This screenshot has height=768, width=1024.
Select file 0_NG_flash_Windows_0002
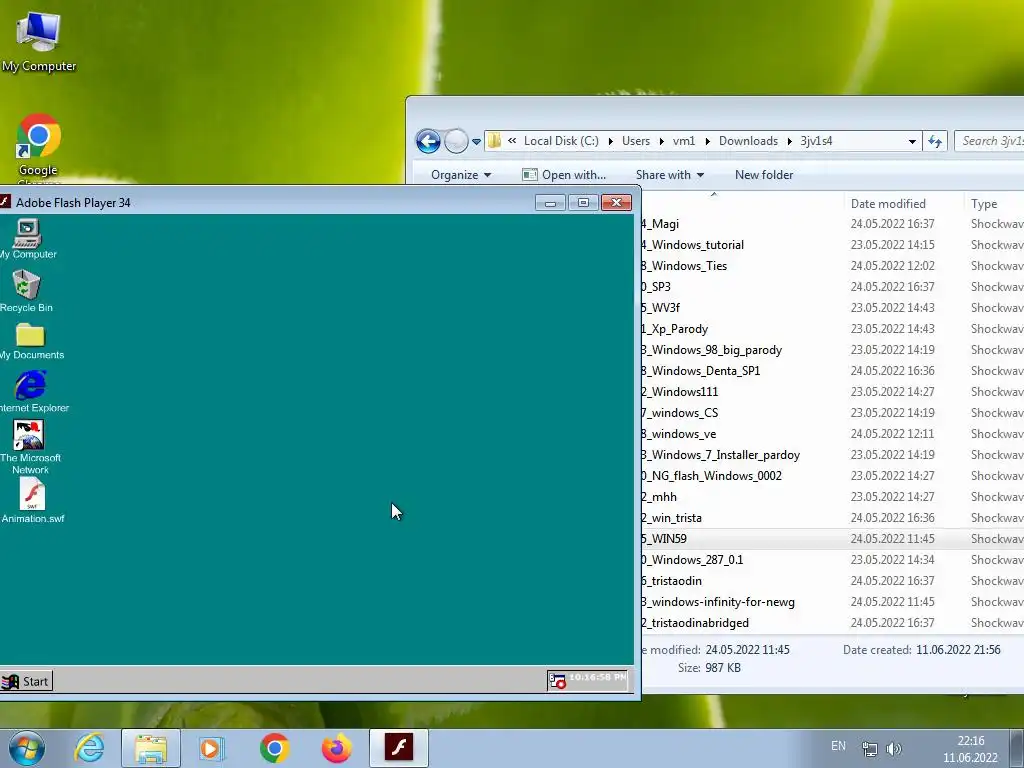pos(711,475)
